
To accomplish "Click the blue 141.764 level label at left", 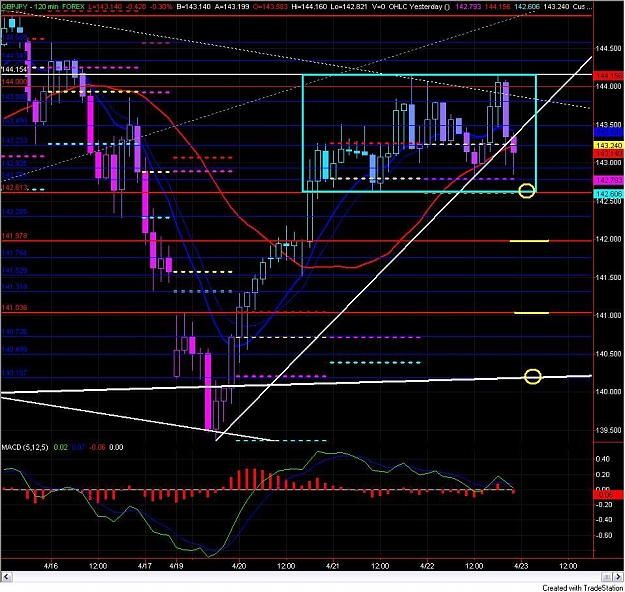I will pyautogui.click(x=15, y=253).
